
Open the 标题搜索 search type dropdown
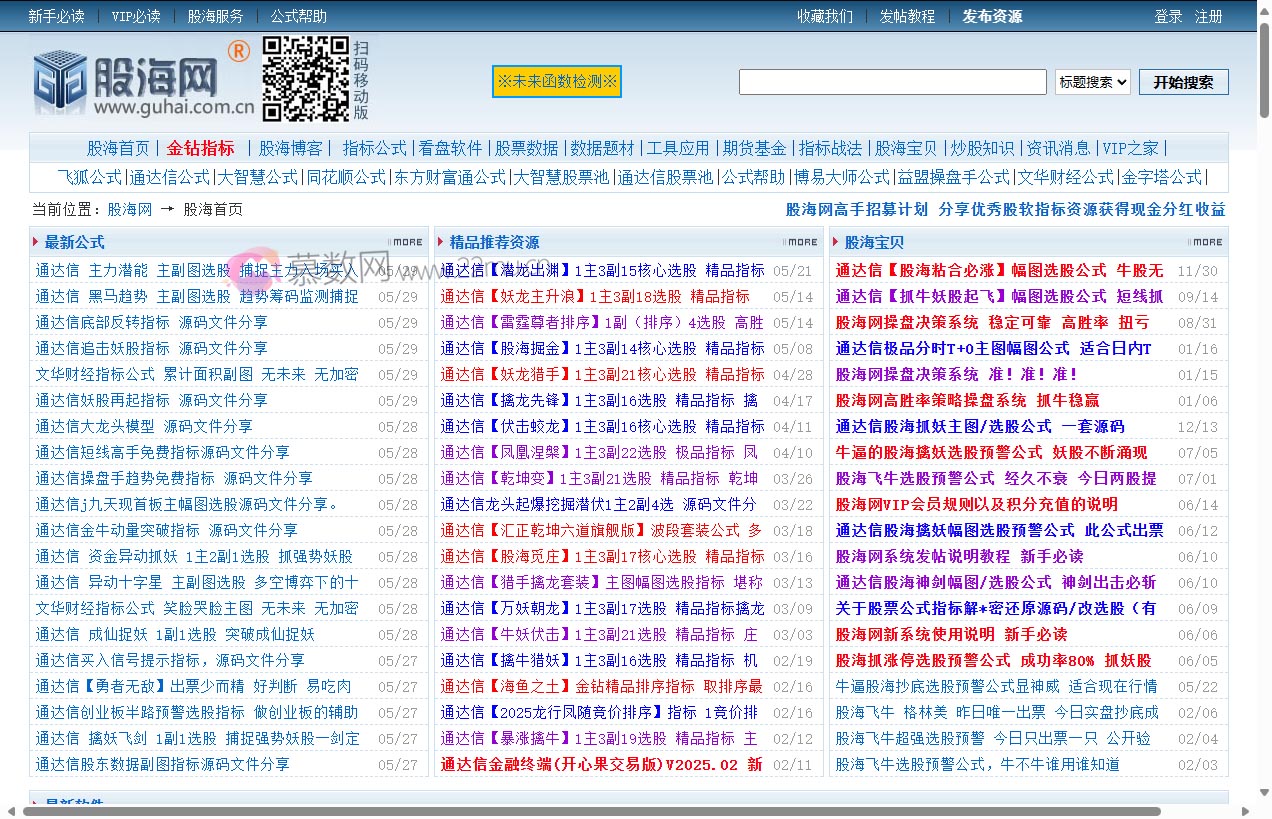(x=1092, y=82)
